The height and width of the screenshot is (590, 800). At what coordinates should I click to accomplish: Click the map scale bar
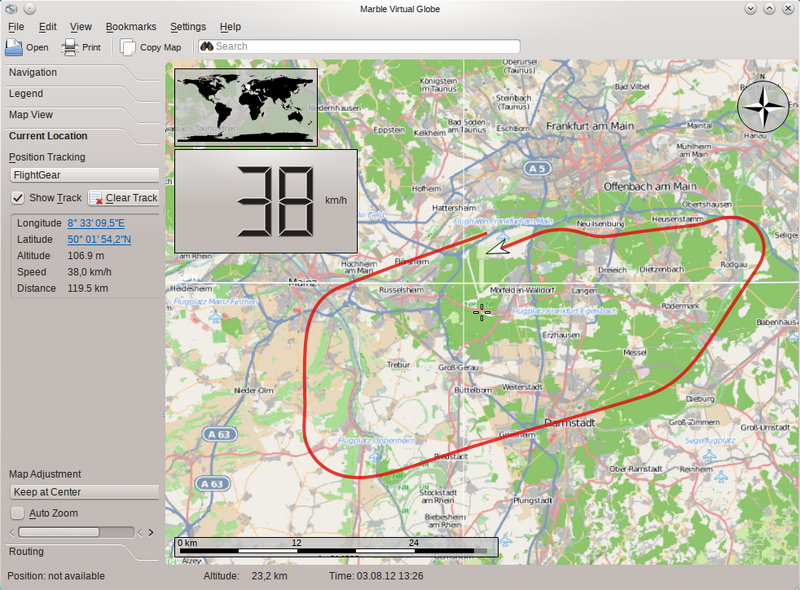pyautogui.click(x=336, y=547)
